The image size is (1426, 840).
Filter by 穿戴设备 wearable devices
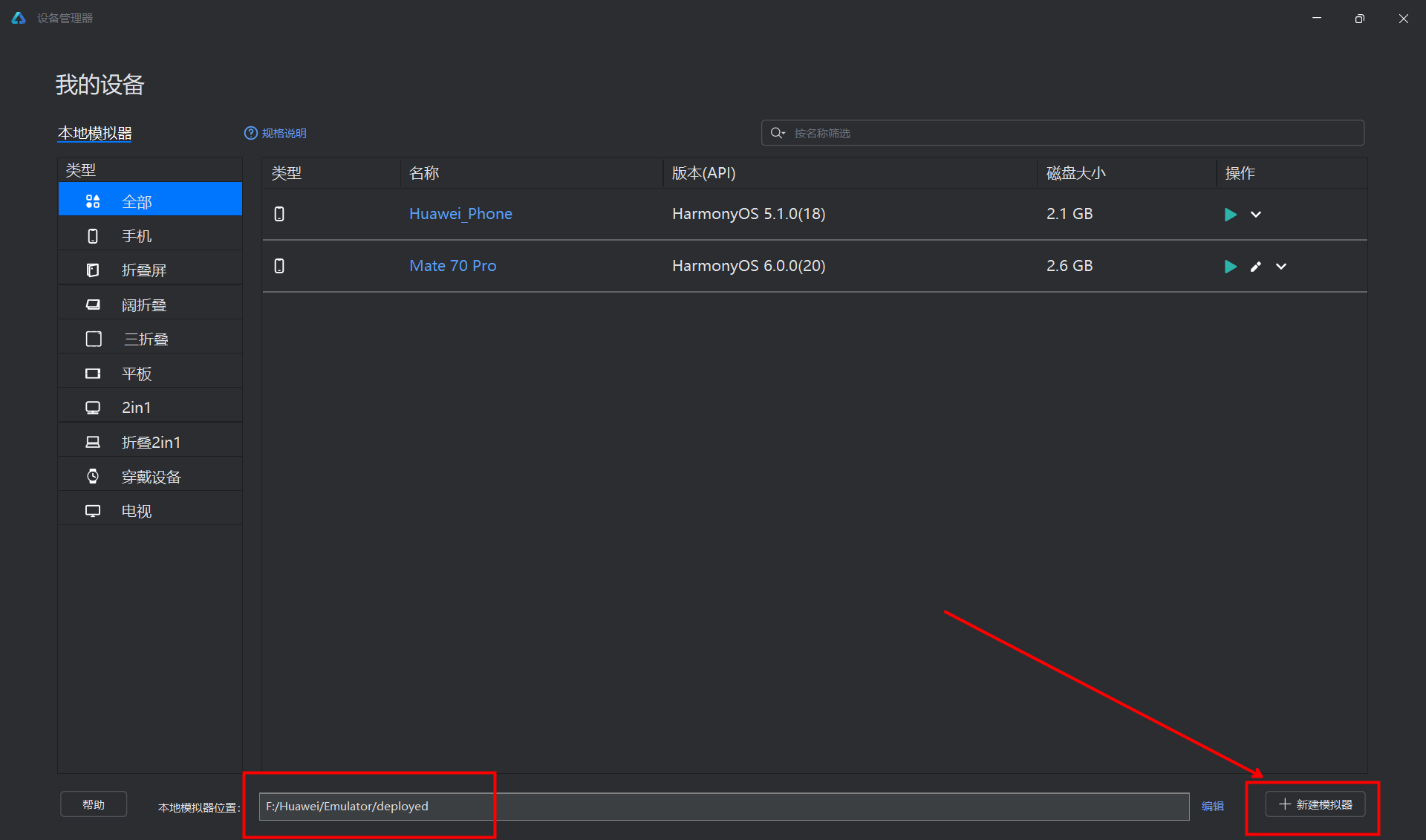coord(150,477)
